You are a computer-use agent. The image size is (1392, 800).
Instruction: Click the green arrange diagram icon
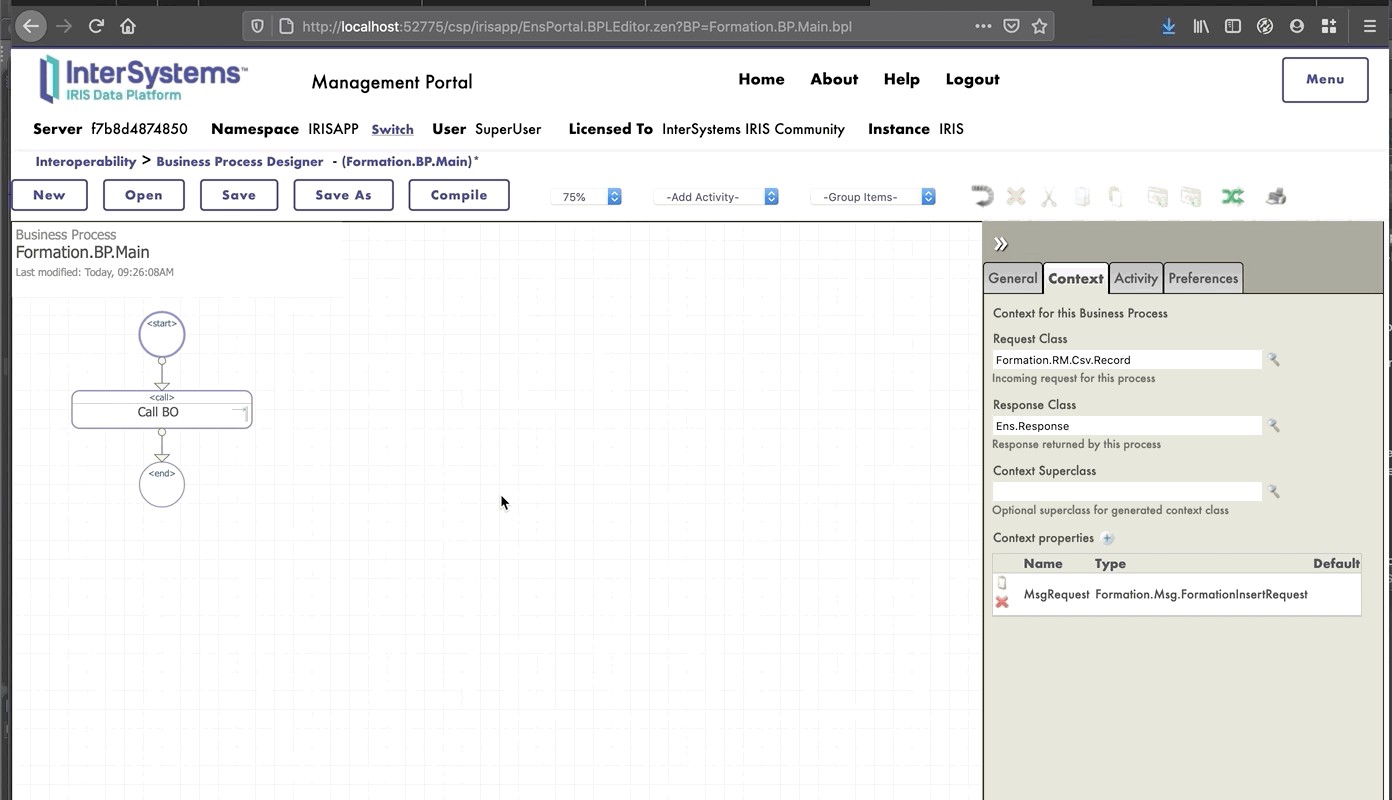coord(1232,197)
